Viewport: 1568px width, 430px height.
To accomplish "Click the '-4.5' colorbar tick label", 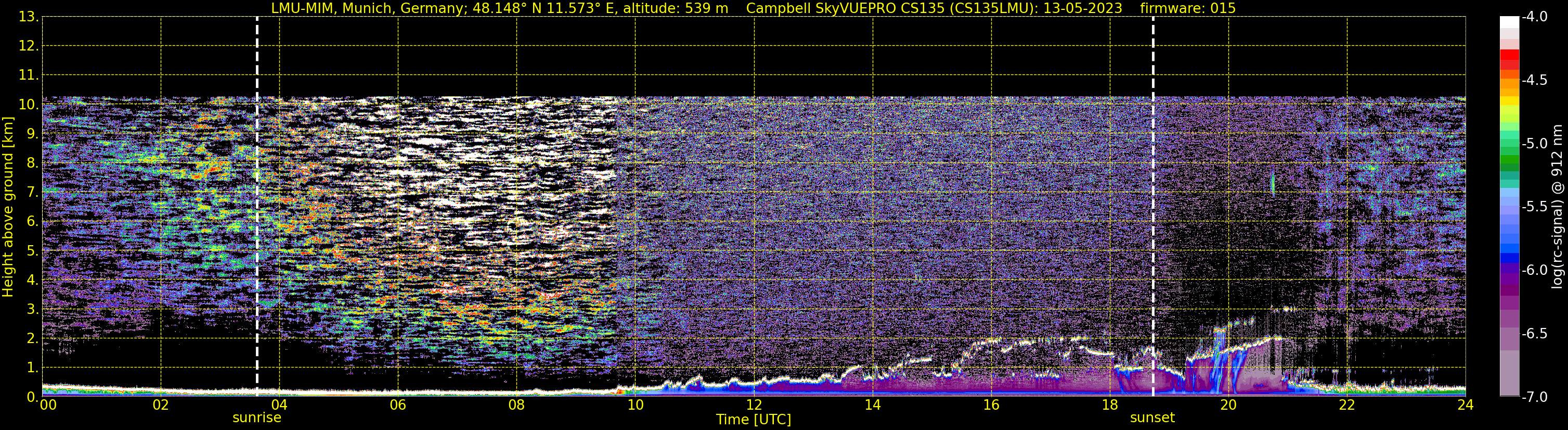I will [x=1534, y=80].
